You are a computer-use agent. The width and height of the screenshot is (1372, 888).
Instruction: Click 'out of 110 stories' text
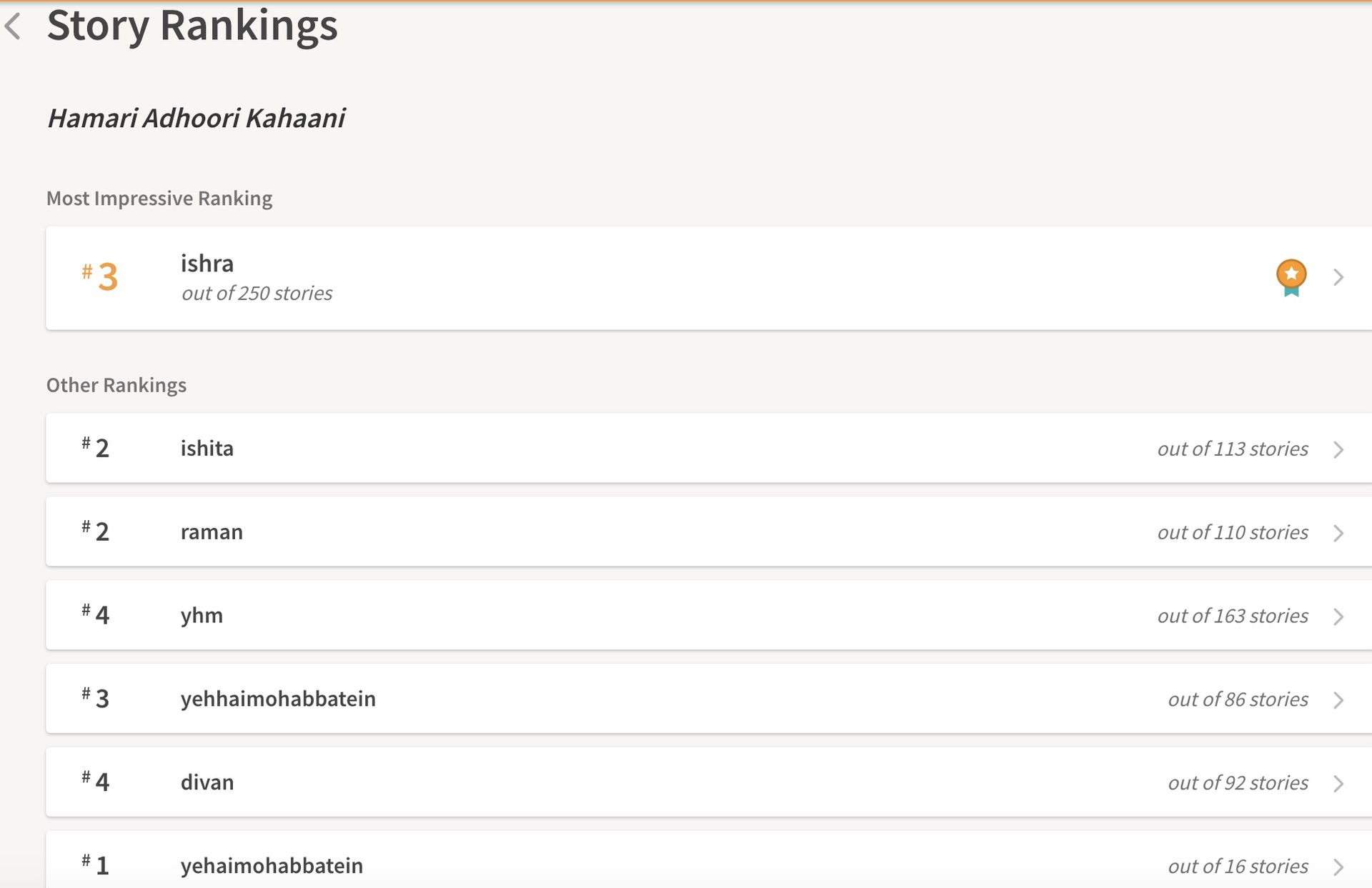click(x=1233, y=533)
